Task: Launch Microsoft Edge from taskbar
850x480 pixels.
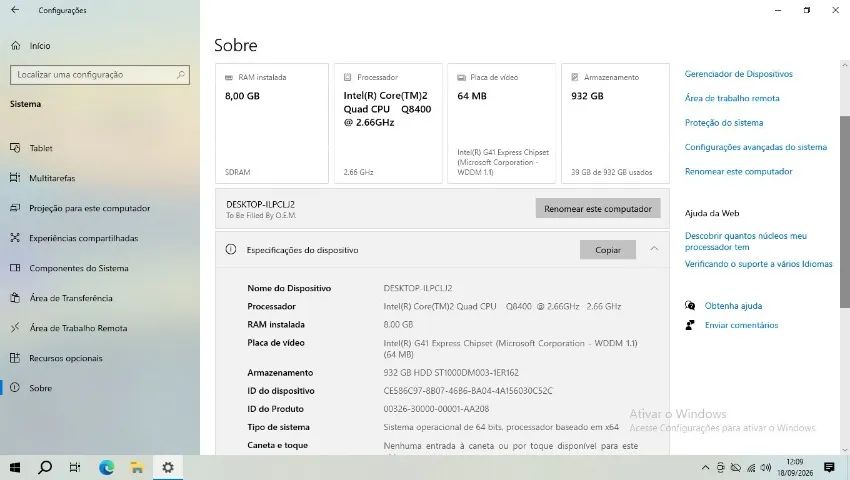Action: (106, 467)
